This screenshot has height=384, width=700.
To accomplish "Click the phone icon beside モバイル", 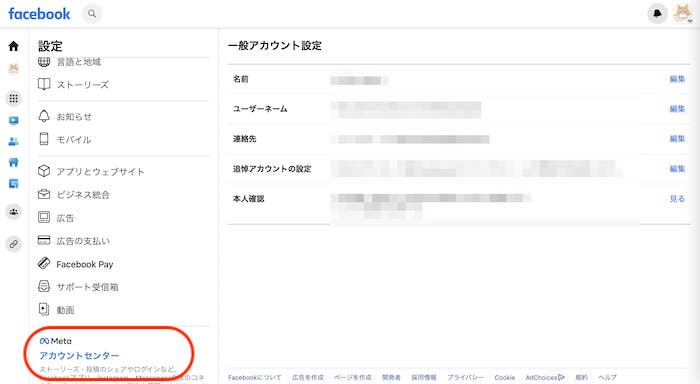I will (44, 139).
